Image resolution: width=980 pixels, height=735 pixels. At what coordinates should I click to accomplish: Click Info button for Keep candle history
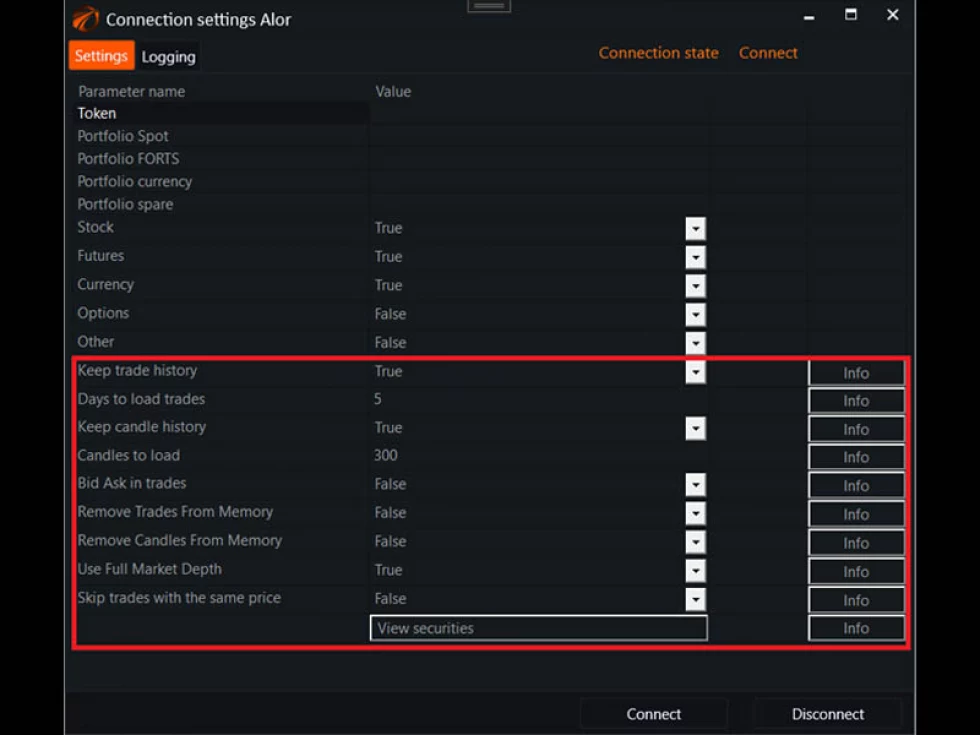(x=856, y=429)
